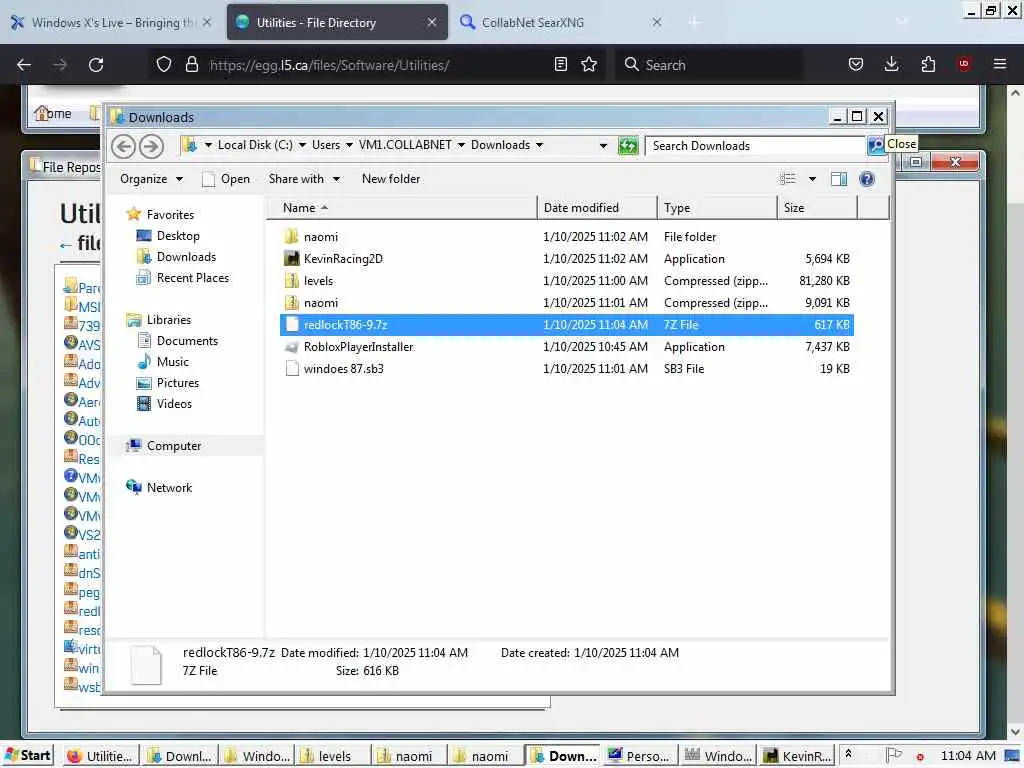This screenshot has width=1024, height=768.
Task: Click the tracking protection shield icon
Action: coord(164,65)
